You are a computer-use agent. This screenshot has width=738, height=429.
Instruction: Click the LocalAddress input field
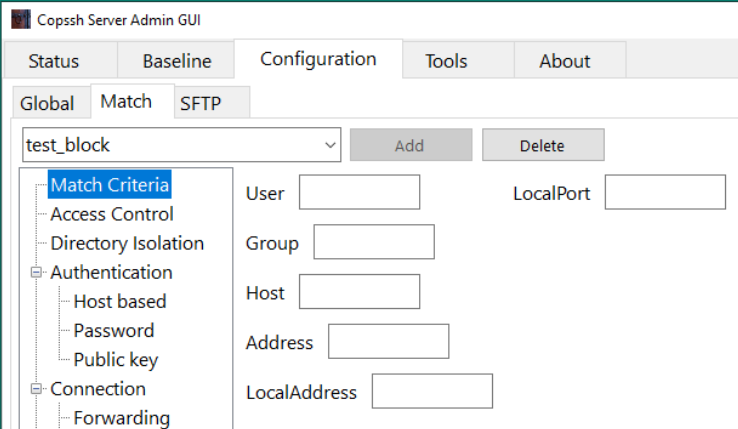431,392
